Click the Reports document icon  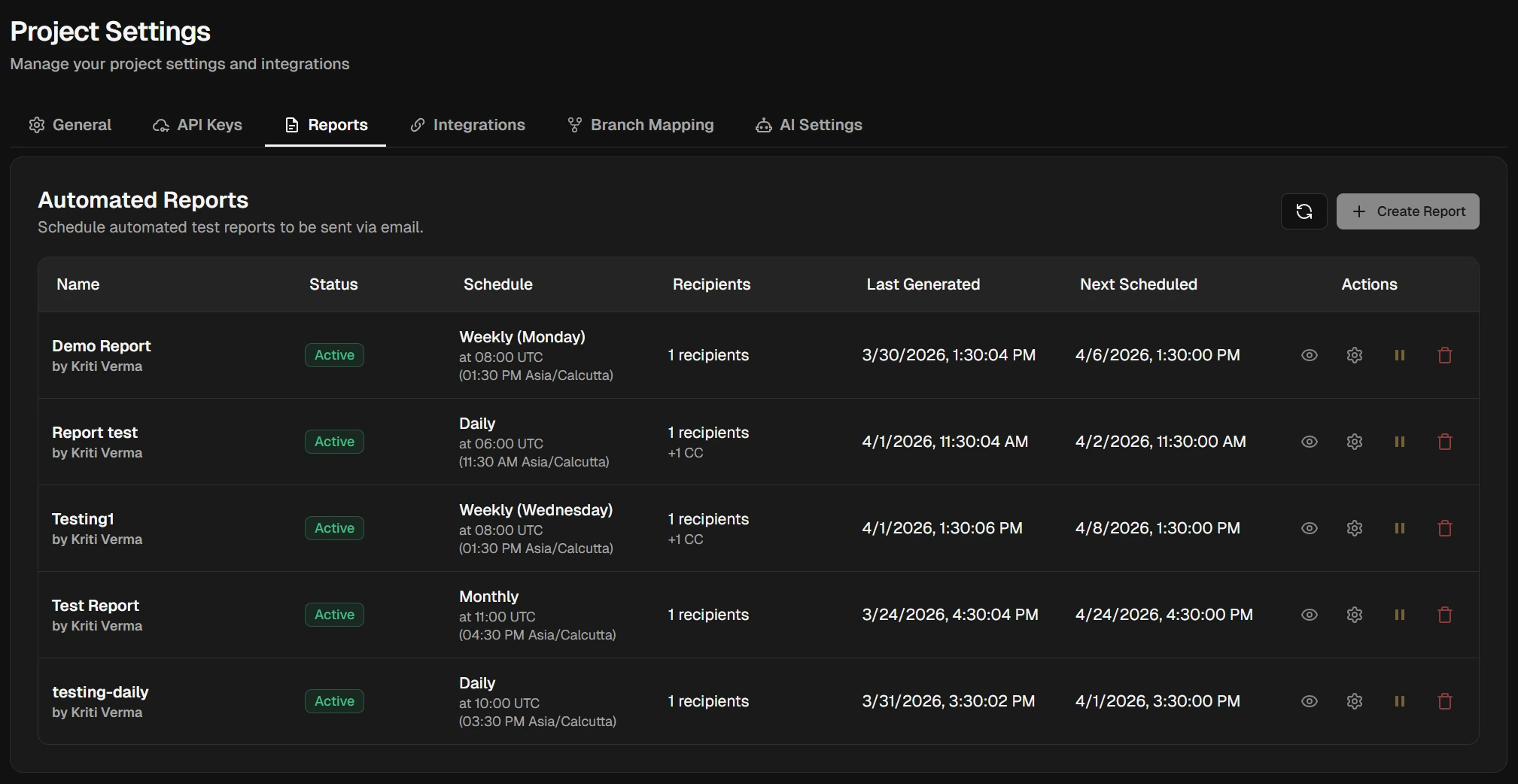(x=291, y=125)
